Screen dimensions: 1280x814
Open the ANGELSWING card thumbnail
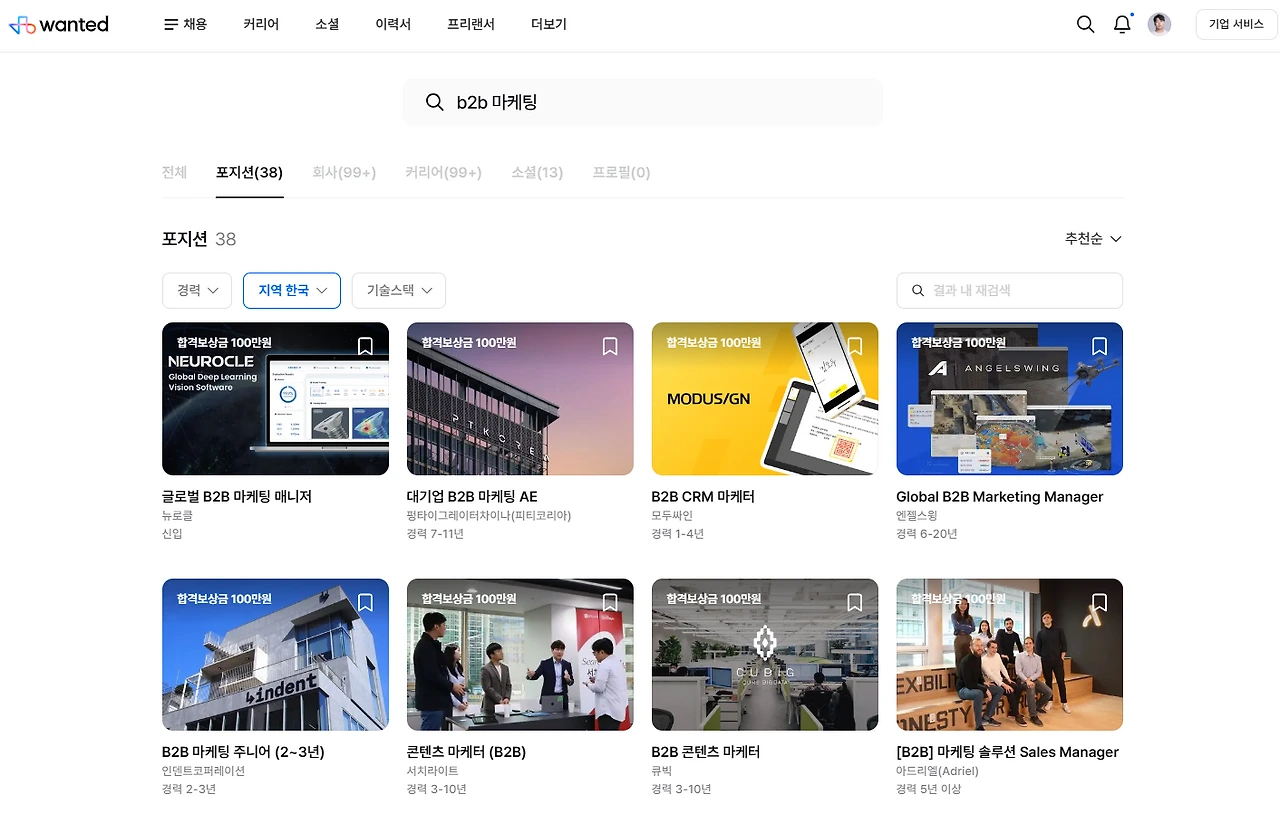coord(1009,398)
